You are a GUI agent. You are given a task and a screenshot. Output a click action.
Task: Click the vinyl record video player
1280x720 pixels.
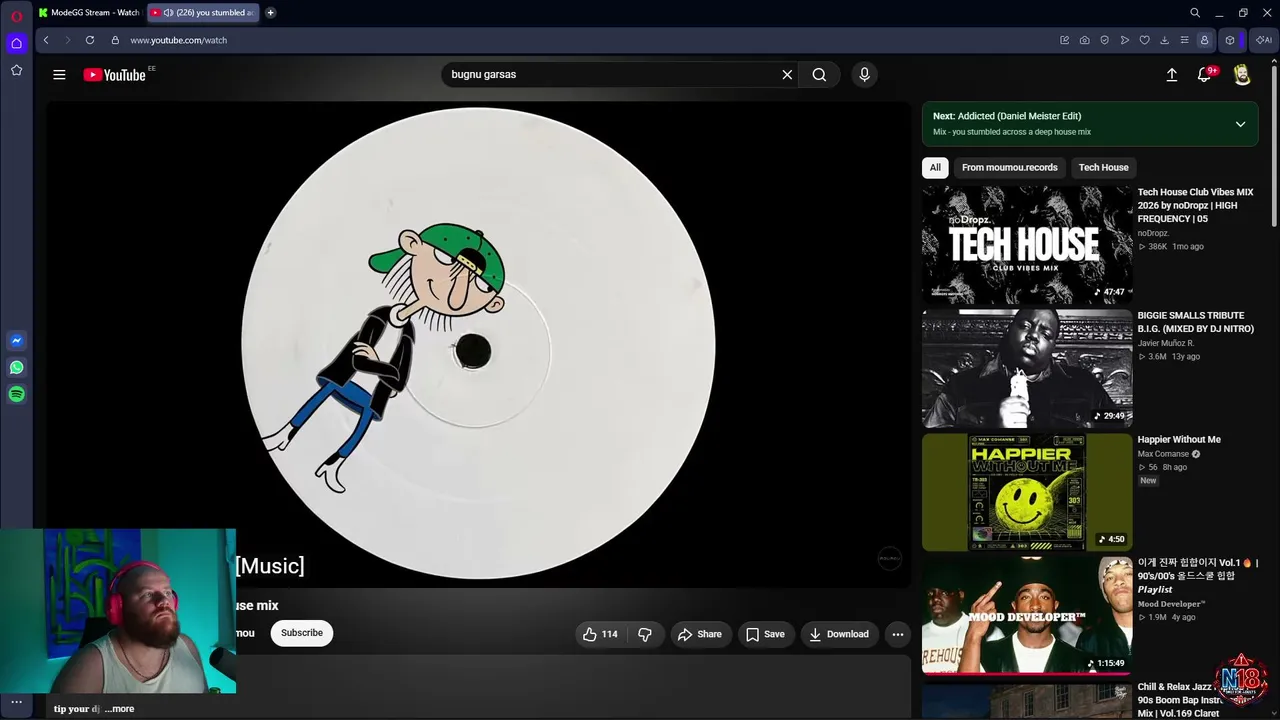pyautogui.click(x=478, y=343)
